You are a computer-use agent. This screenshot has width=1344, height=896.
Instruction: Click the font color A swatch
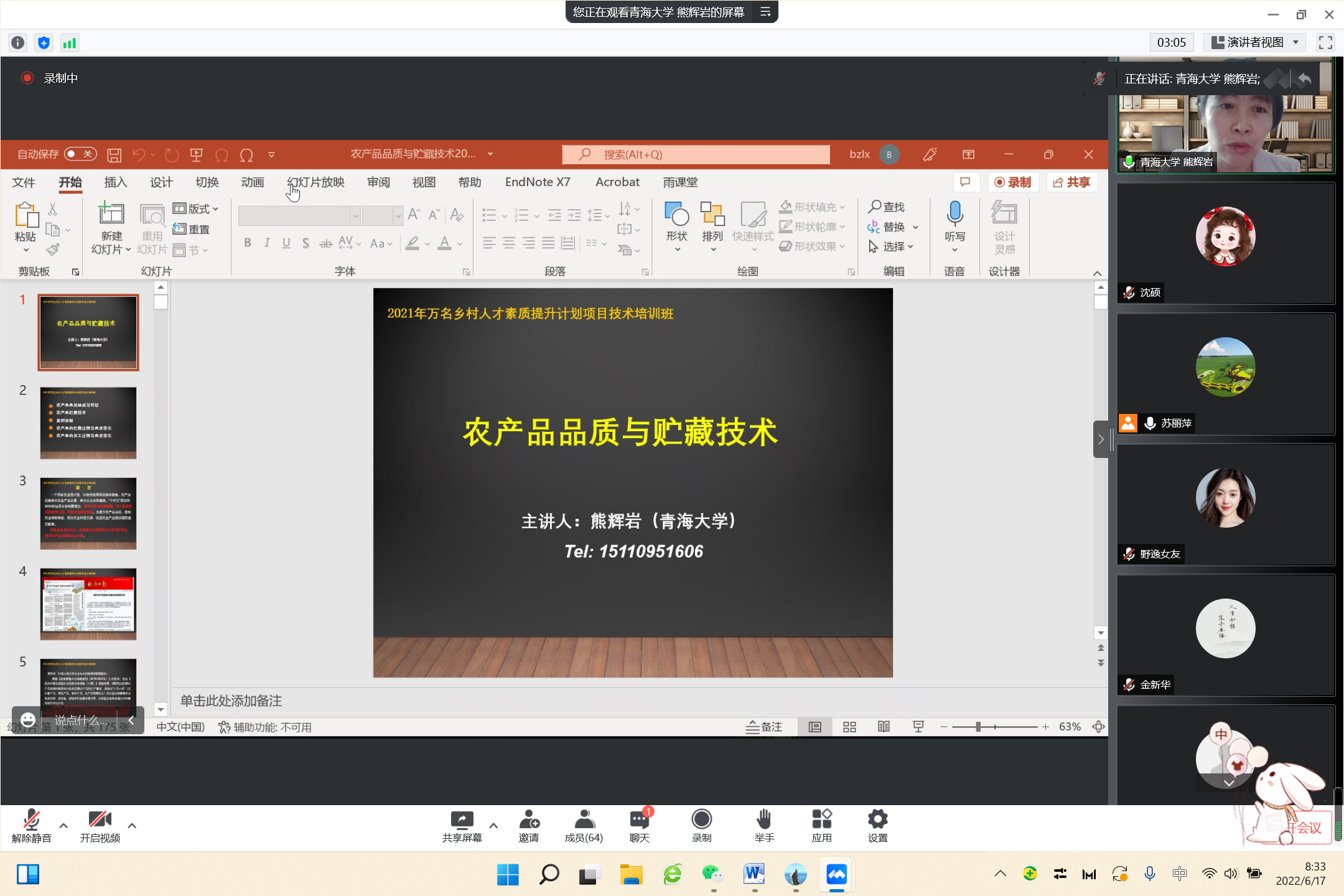click(444, 243)
